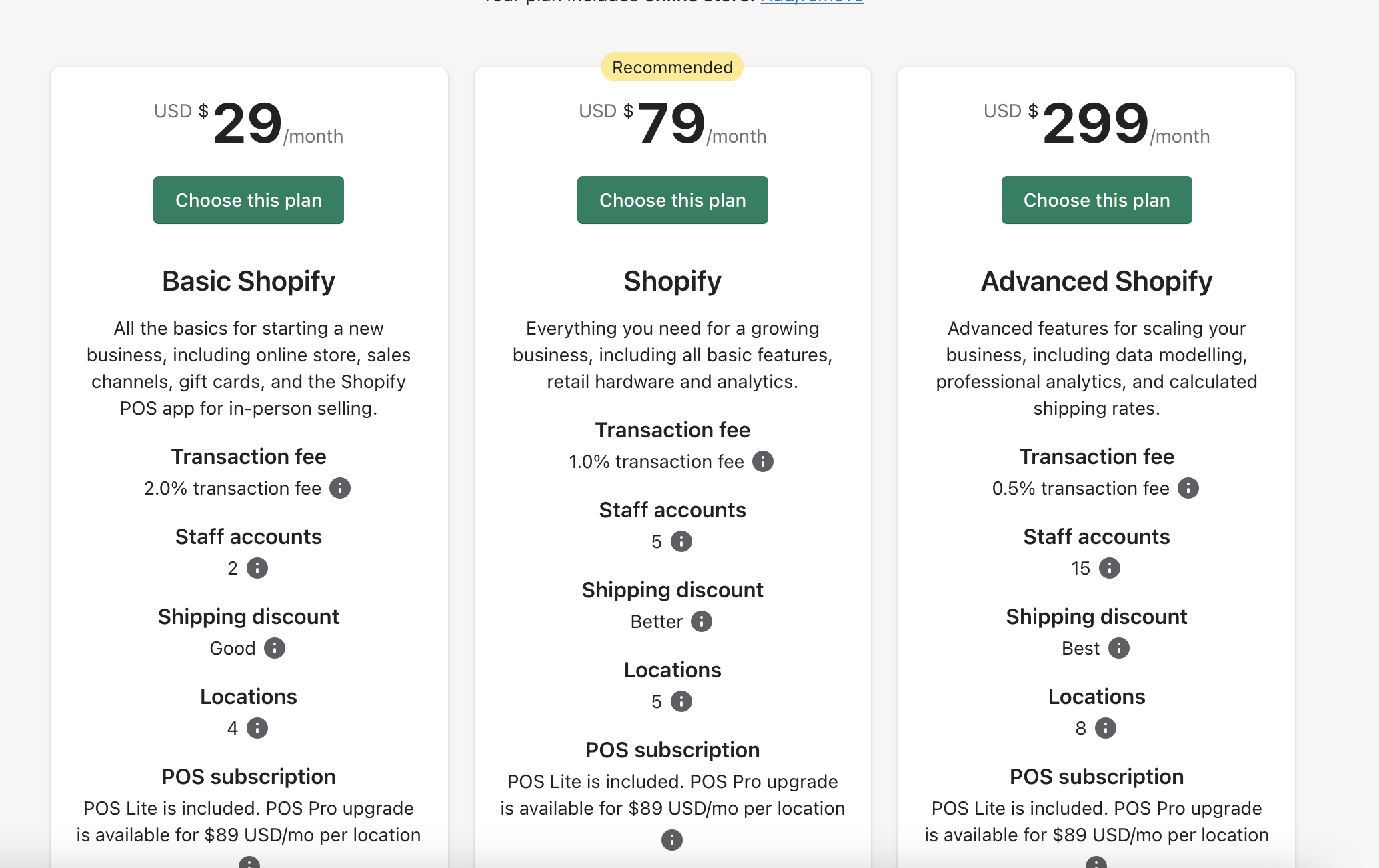1379x868 pixels.
Task: Open info icon for Shopify plan staff accounts
Action: (x=681, y=541)
